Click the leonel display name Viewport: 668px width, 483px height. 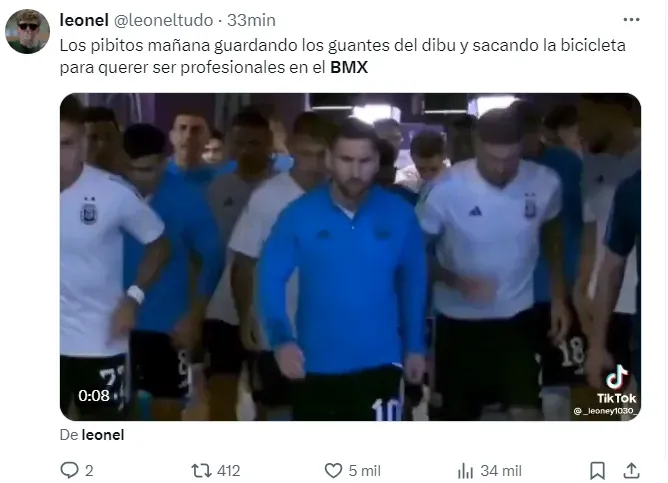(84, 20)
